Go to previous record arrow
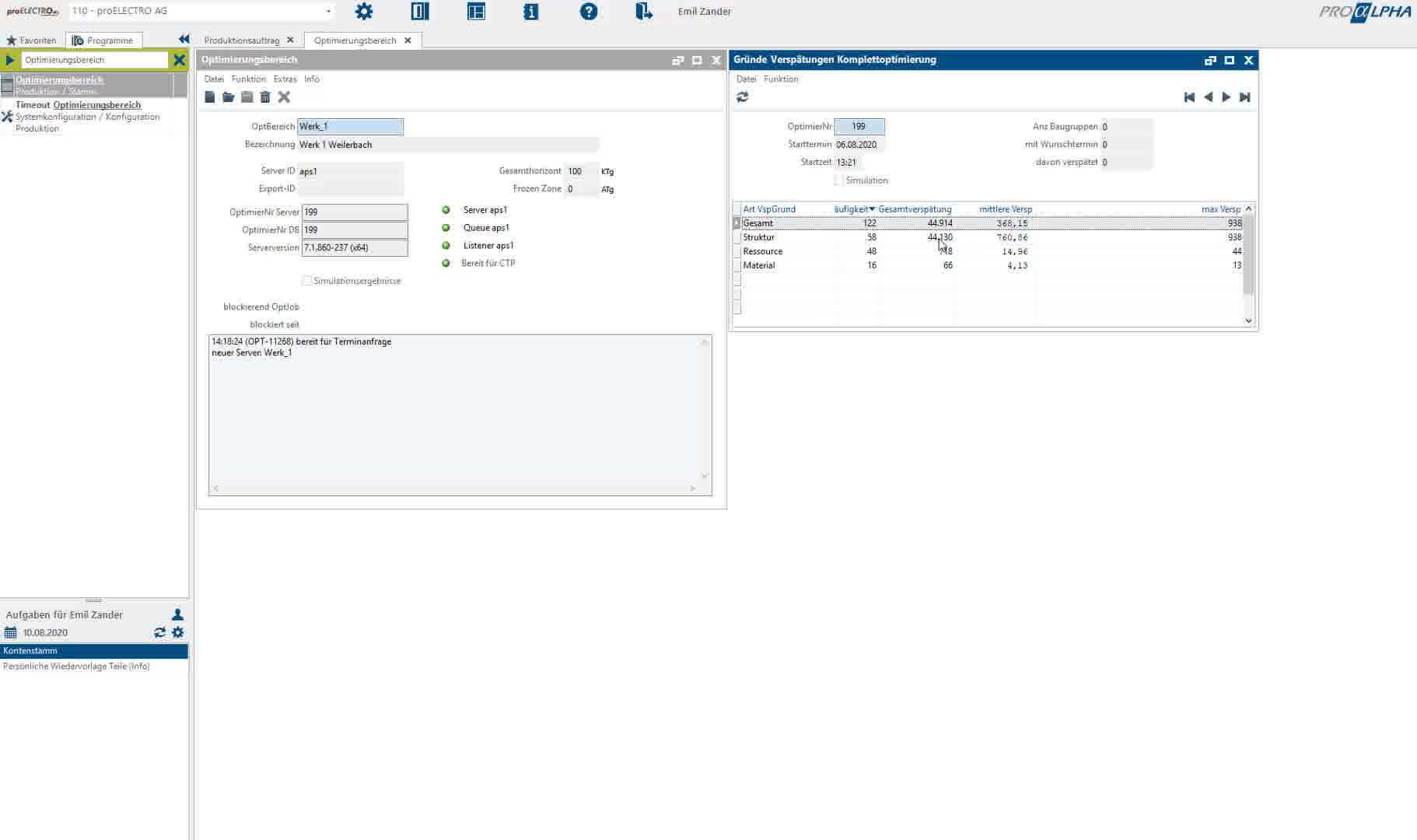The height and width of the screenshot is (840, 1417). [1208, 97]
